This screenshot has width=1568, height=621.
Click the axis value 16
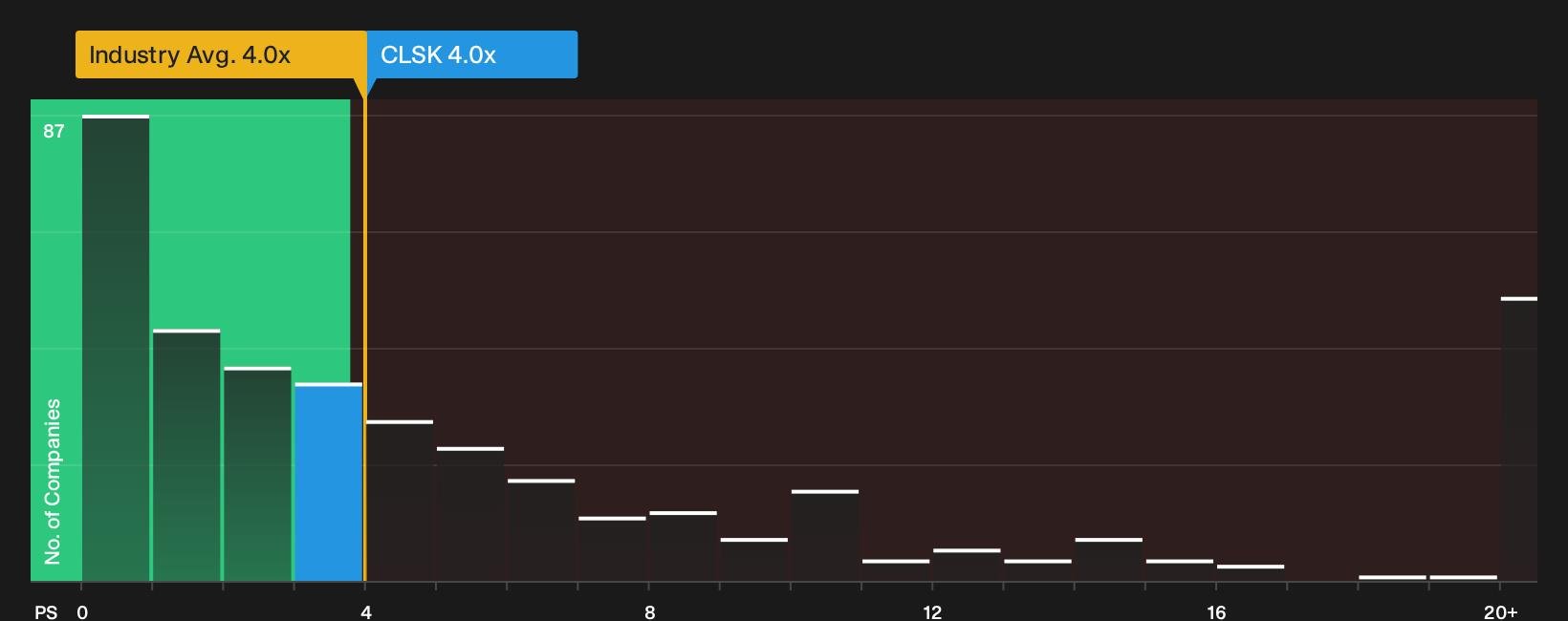coord(1216,611)
